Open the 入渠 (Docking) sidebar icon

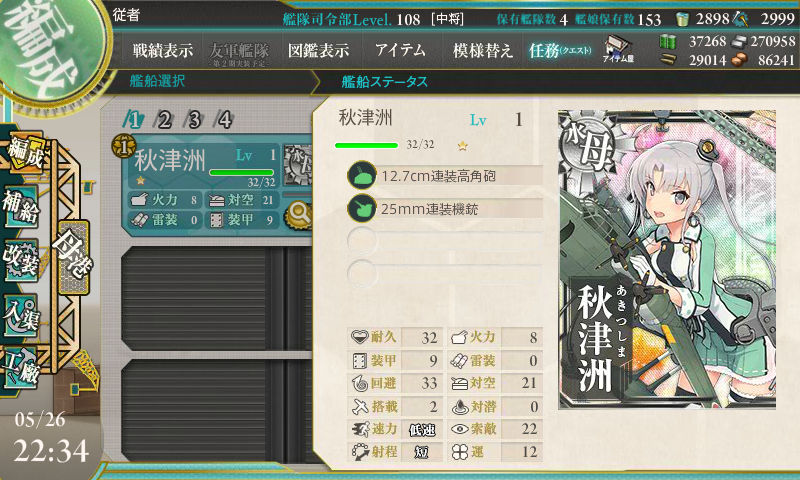[21, 316]
